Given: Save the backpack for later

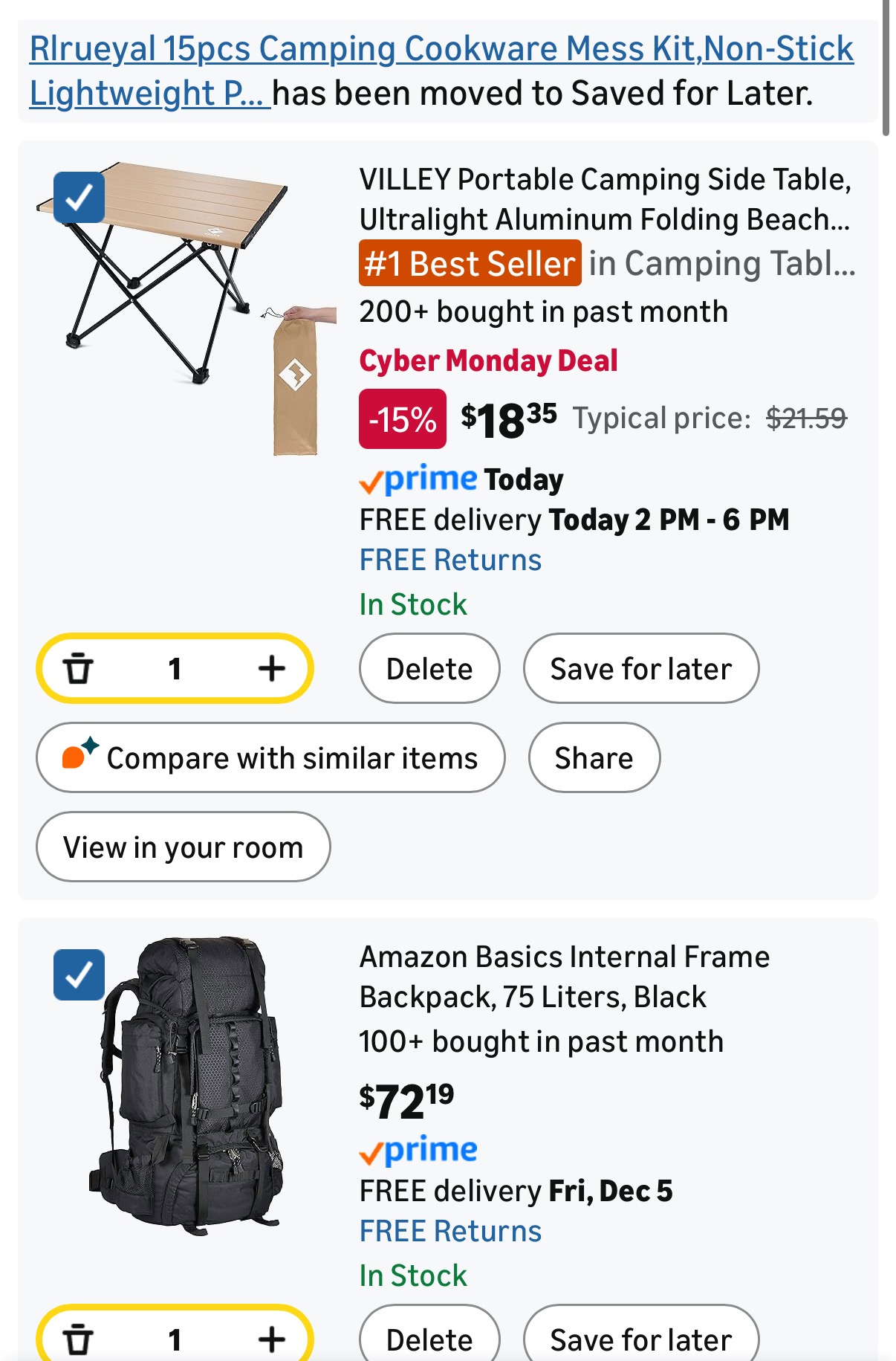Looking at the screenshot, I should click(641, 1338).
